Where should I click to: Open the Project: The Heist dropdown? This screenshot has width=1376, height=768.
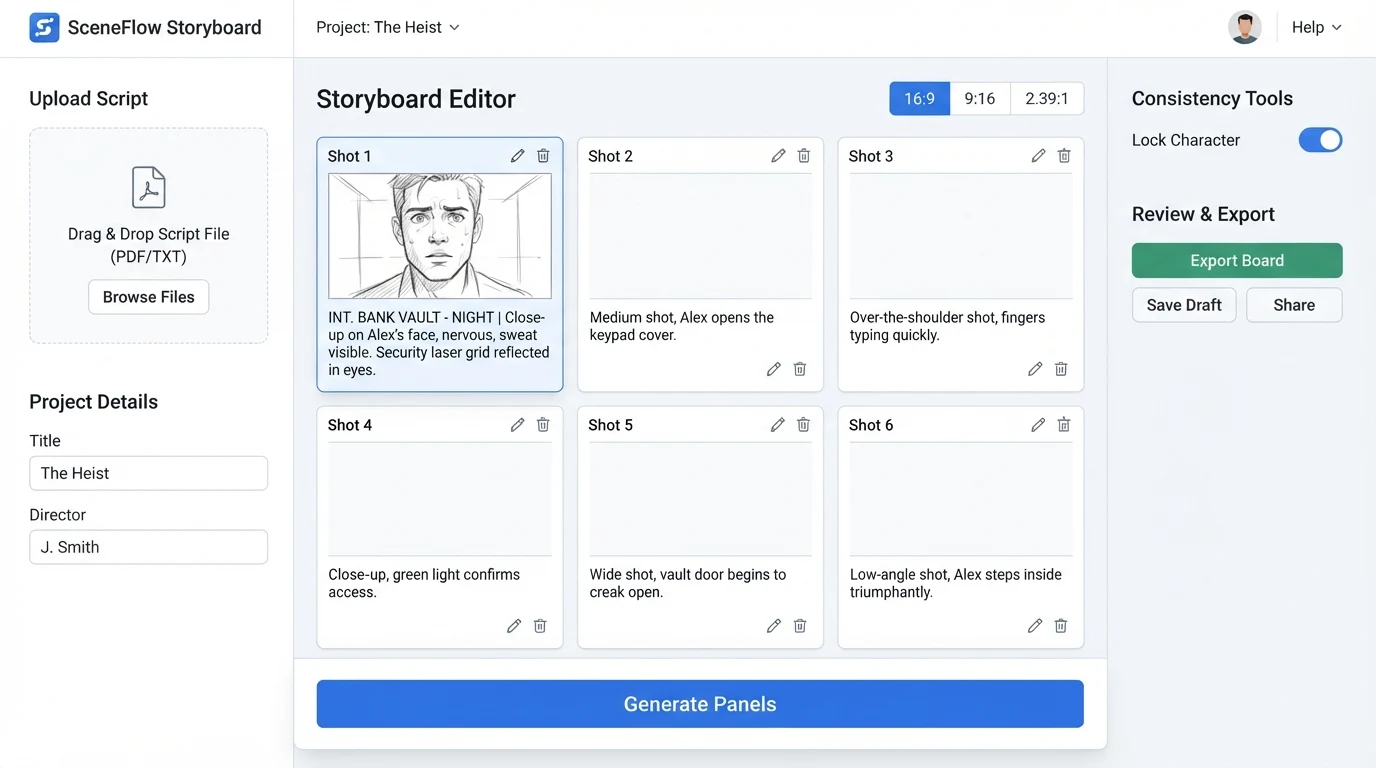point(387,27)
